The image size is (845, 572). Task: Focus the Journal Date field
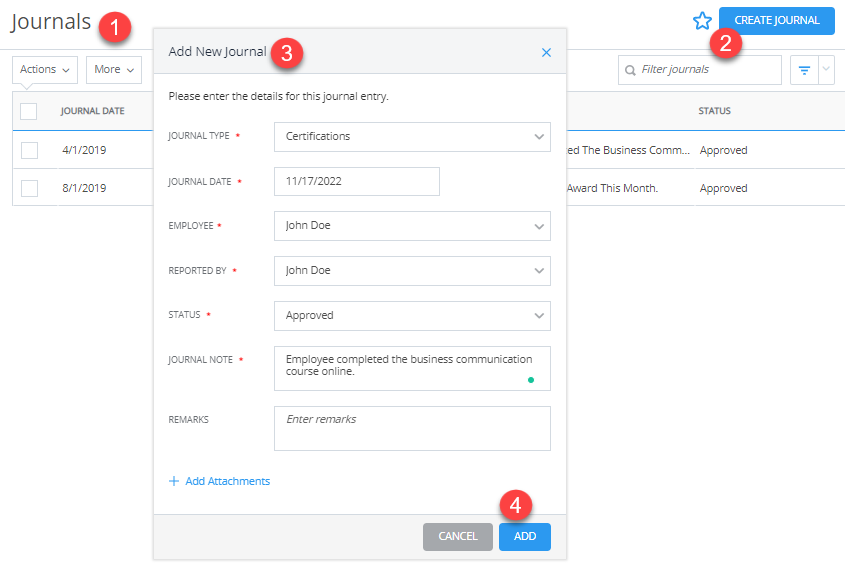[x=357, y=181]
